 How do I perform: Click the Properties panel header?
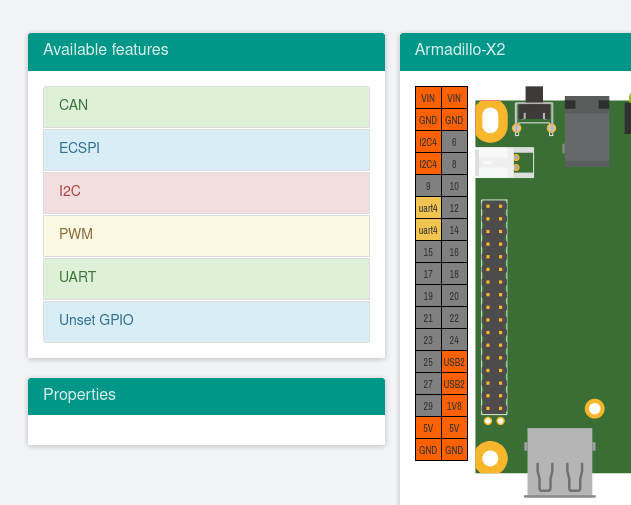(206, 396)
